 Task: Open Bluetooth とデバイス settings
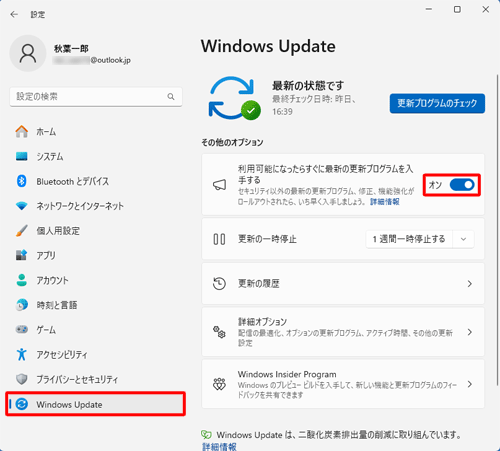click(96, 181)
